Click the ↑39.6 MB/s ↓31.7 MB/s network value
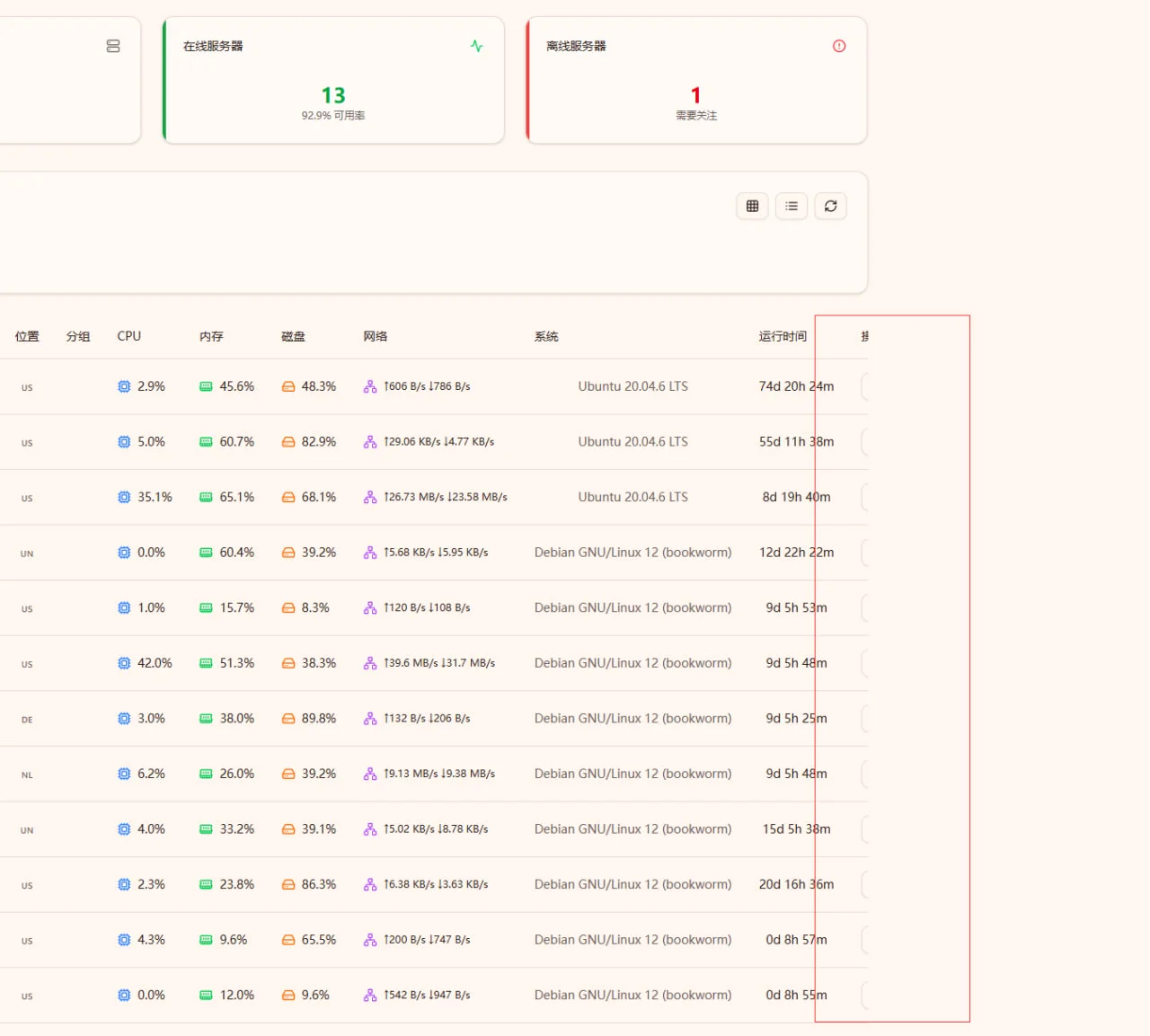 [x=439, y=663]
